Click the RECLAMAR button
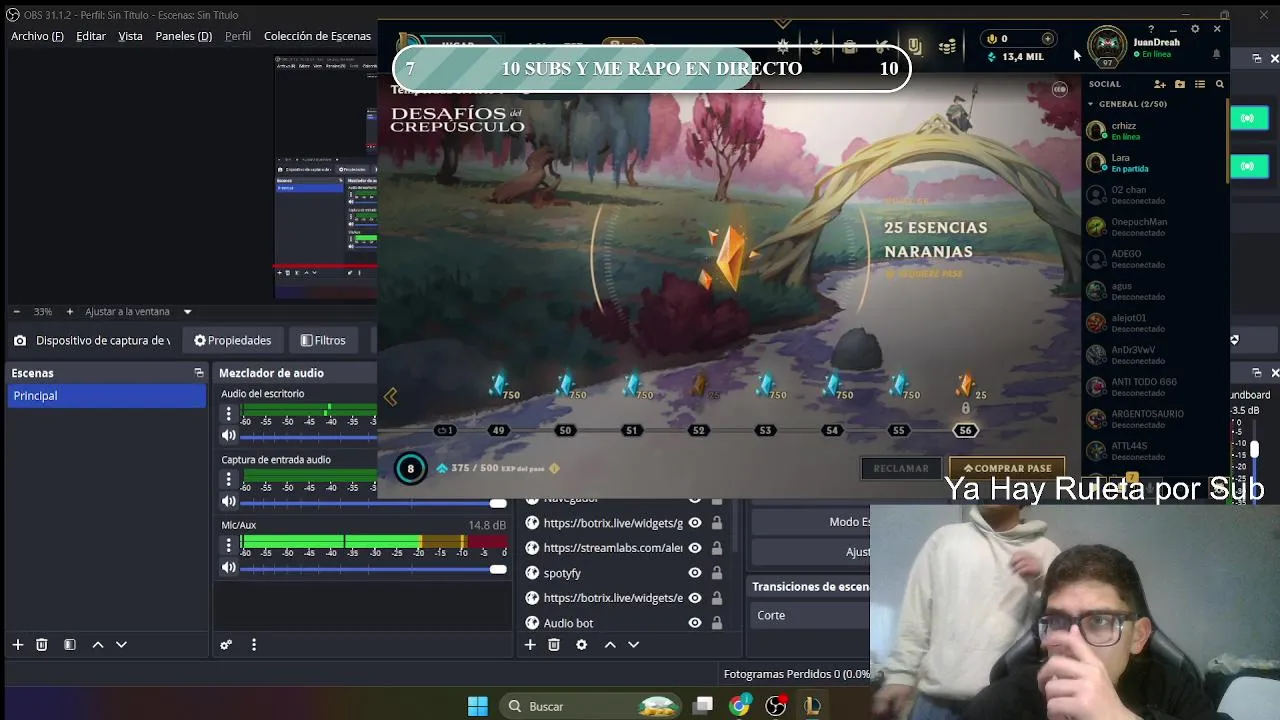Image resolution: width=1280 pixels, height=720 pixels. [x=901, y=468]
